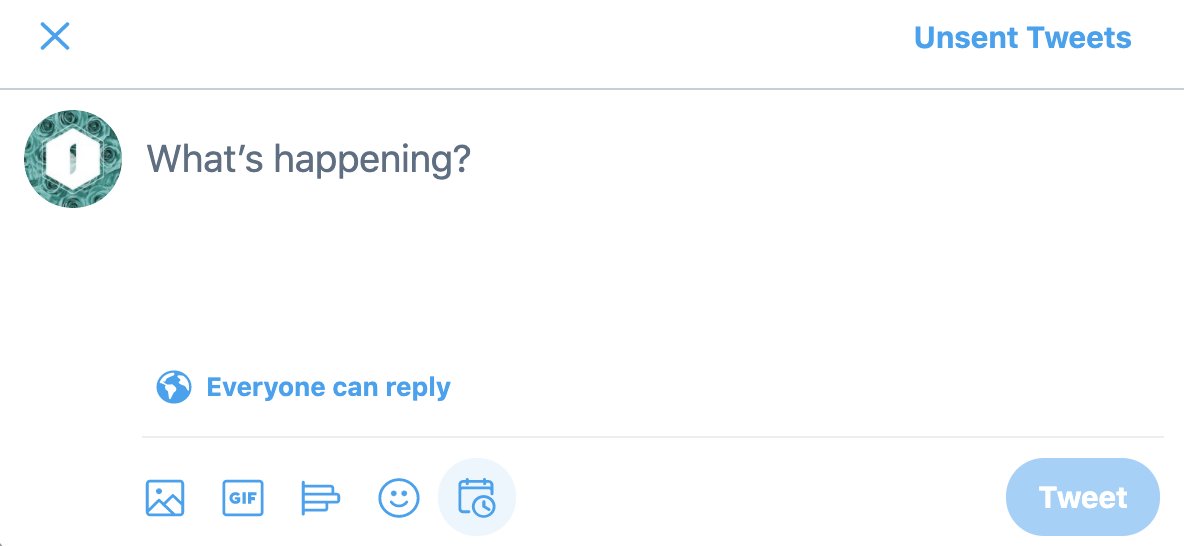Select the image upload toolbar icon
The width and height of the screenshot is (1184, 546).
click(165, 497)
